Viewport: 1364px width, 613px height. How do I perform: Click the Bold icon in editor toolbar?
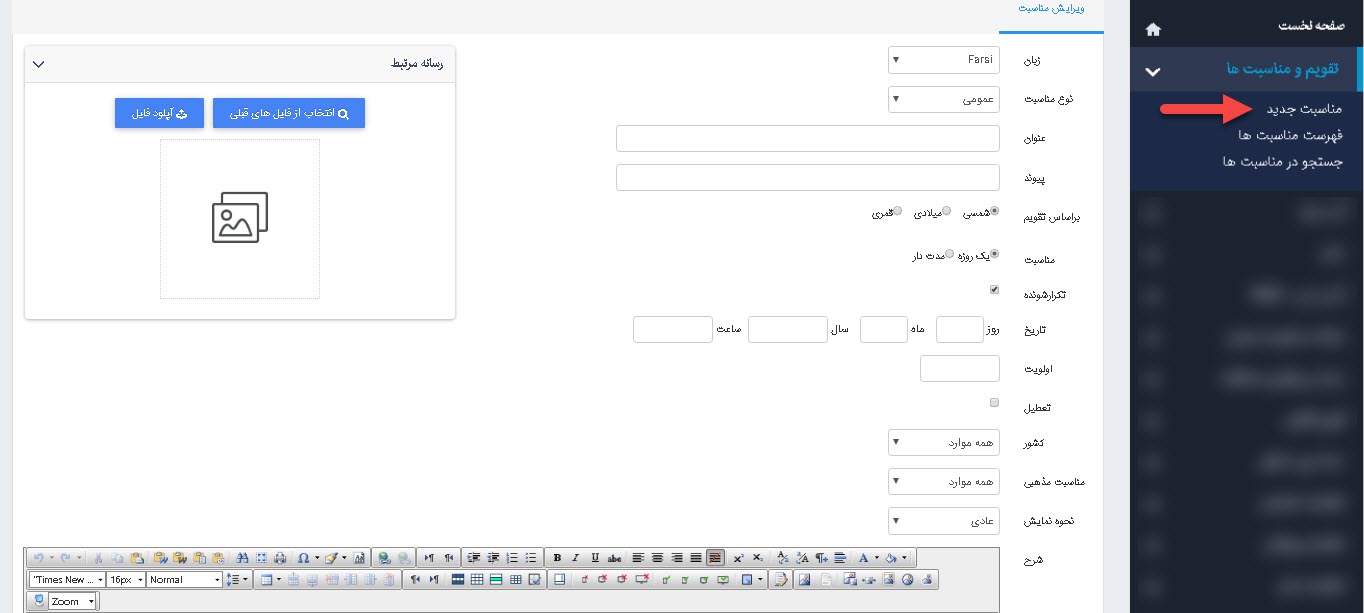(x=557, y=558)
